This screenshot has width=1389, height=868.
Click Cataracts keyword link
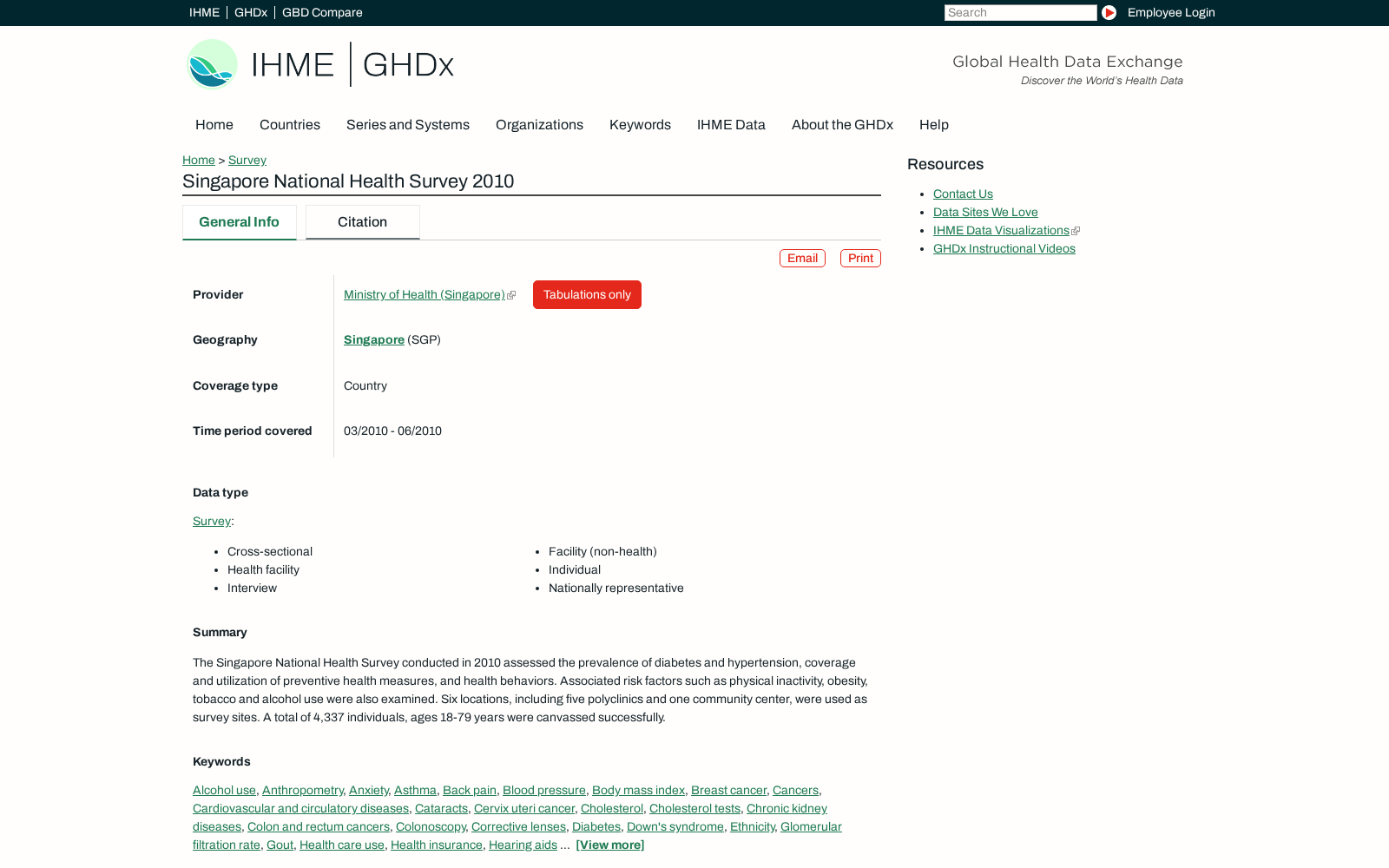coord(441,808)
